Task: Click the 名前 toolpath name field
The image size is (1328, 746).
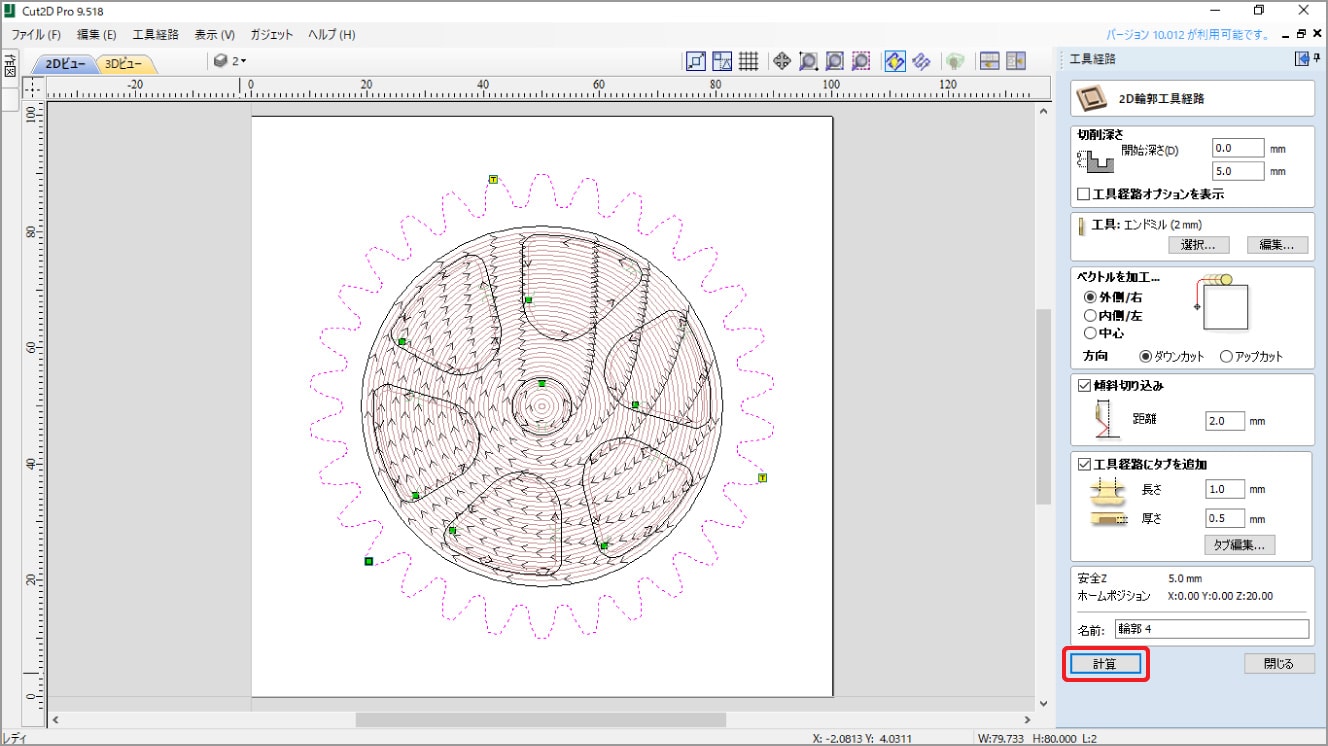Action: (1211, 629)
